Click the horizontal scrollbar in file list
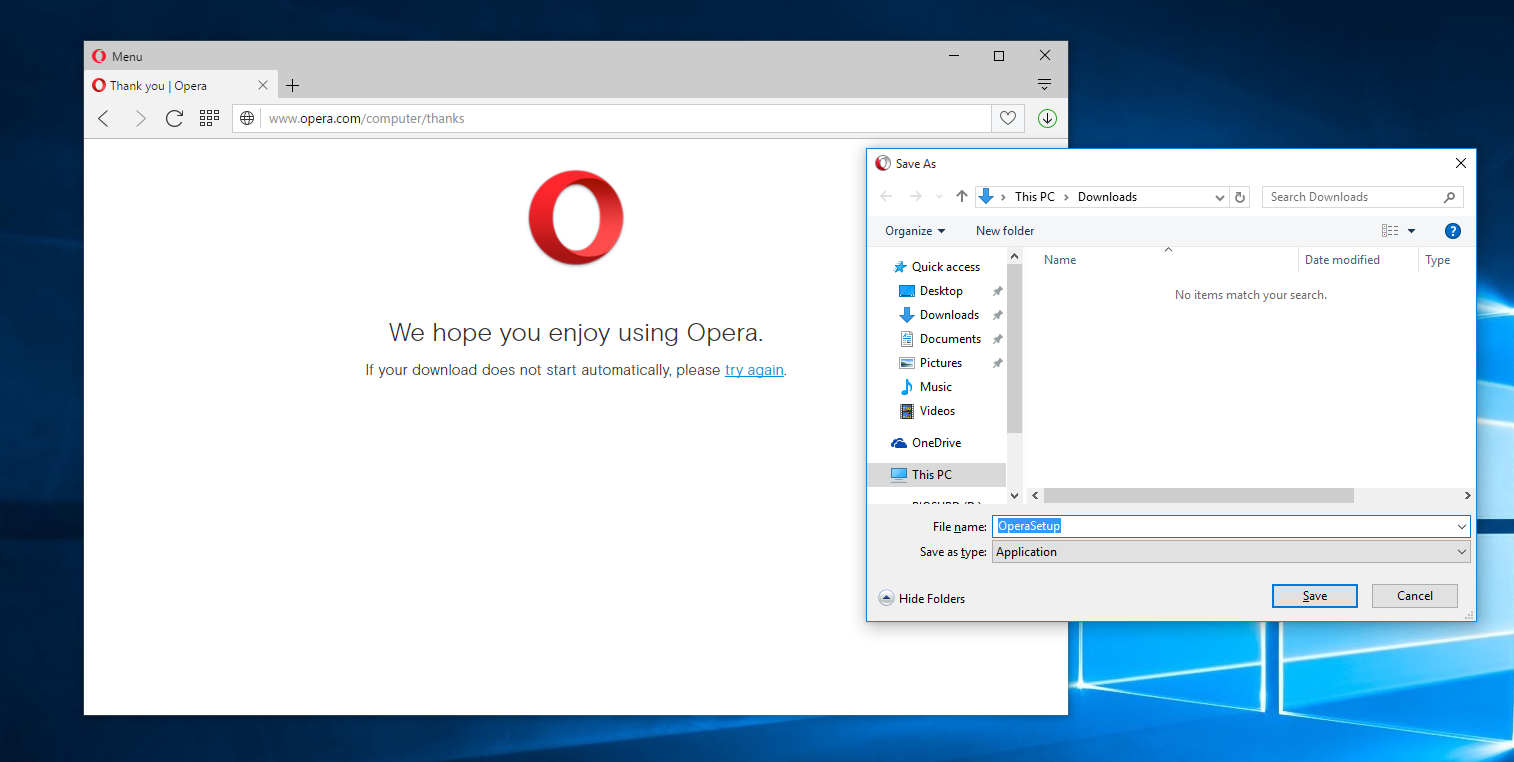The width and height of the screenshot is (1514, 762). pyautogui.click(x=1198, y=496)
